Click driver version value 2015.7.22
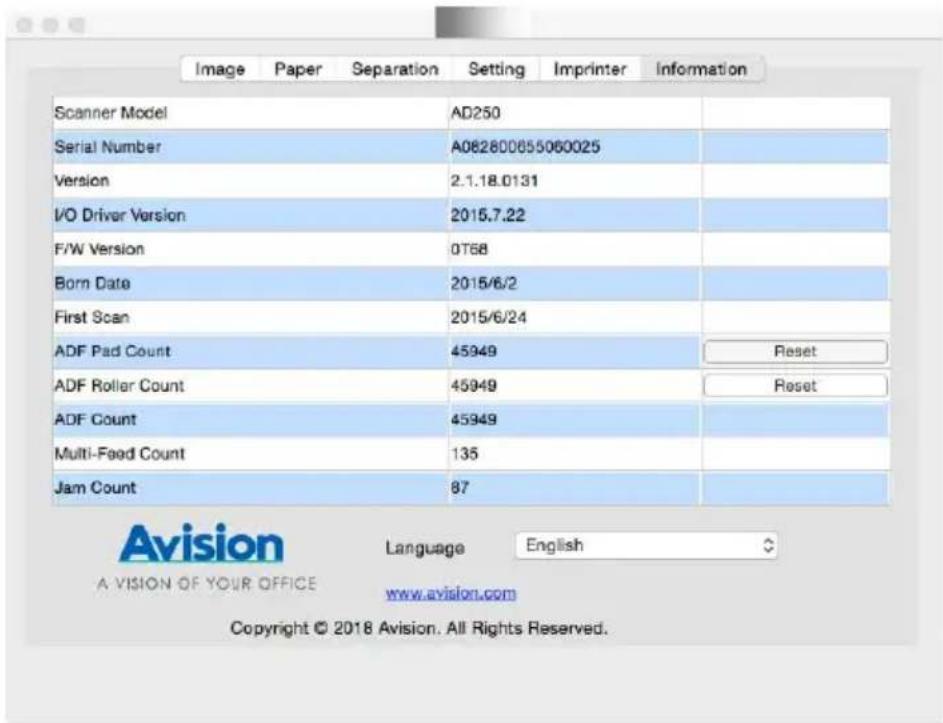The width and height of the screenshot is (943, 723). [x=488, y=215]
